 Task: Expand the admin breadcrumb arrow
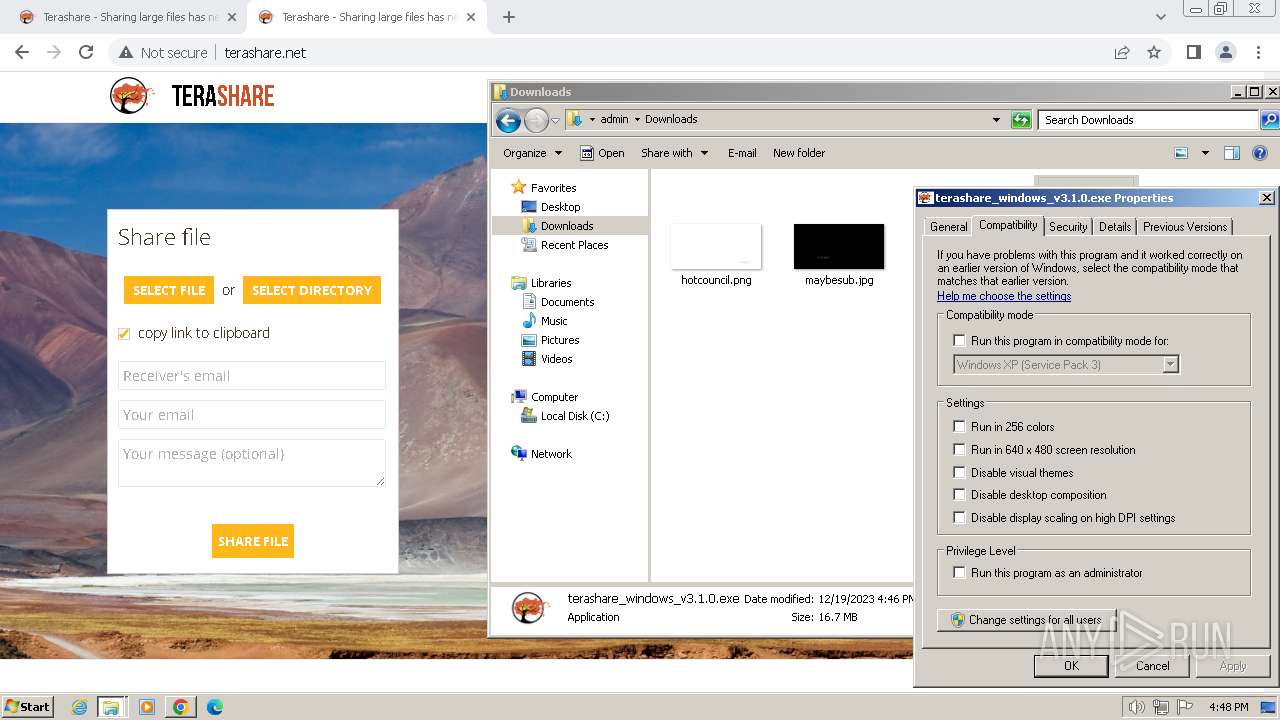pyautogui.click(x=637, y=119)
